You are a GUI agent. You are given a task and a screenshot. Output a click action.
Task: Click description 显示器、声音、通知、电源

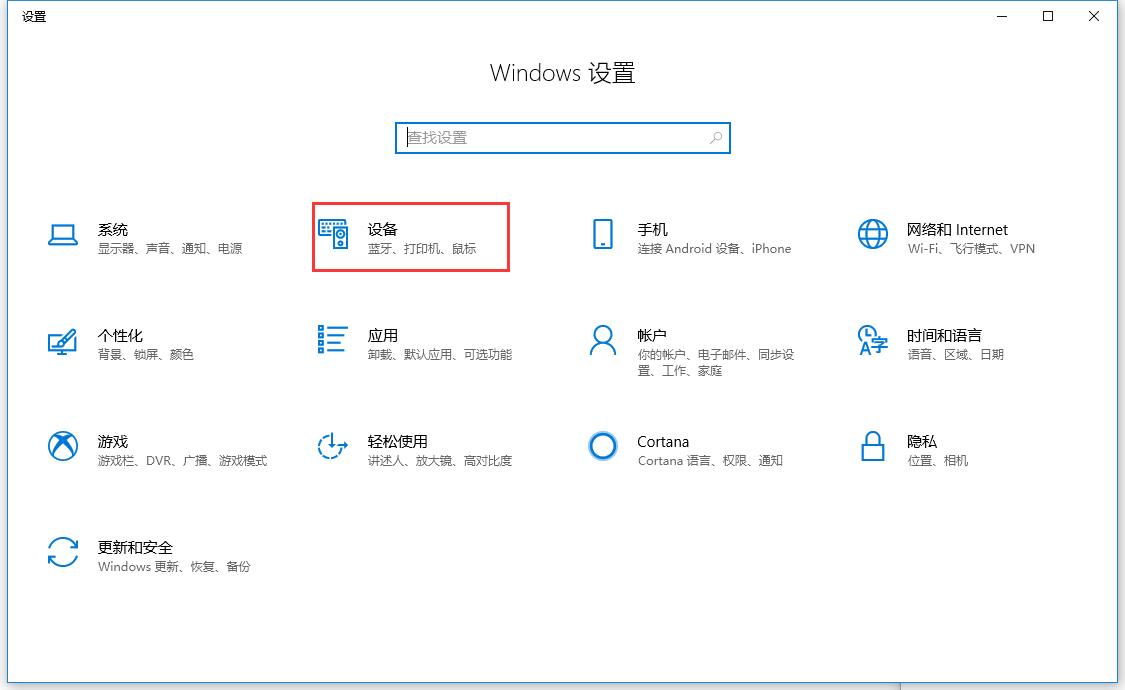click(170, 249)
